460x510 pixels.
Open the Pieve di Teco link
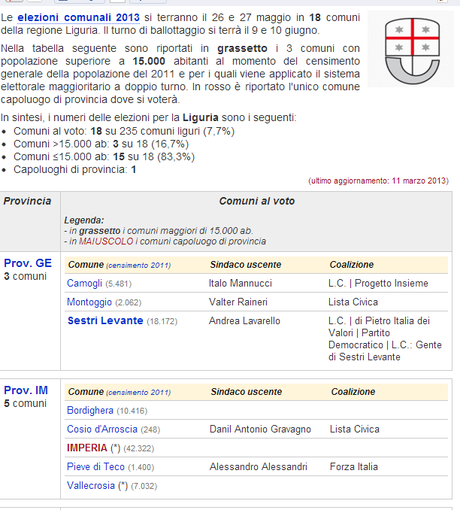[96, 466]
